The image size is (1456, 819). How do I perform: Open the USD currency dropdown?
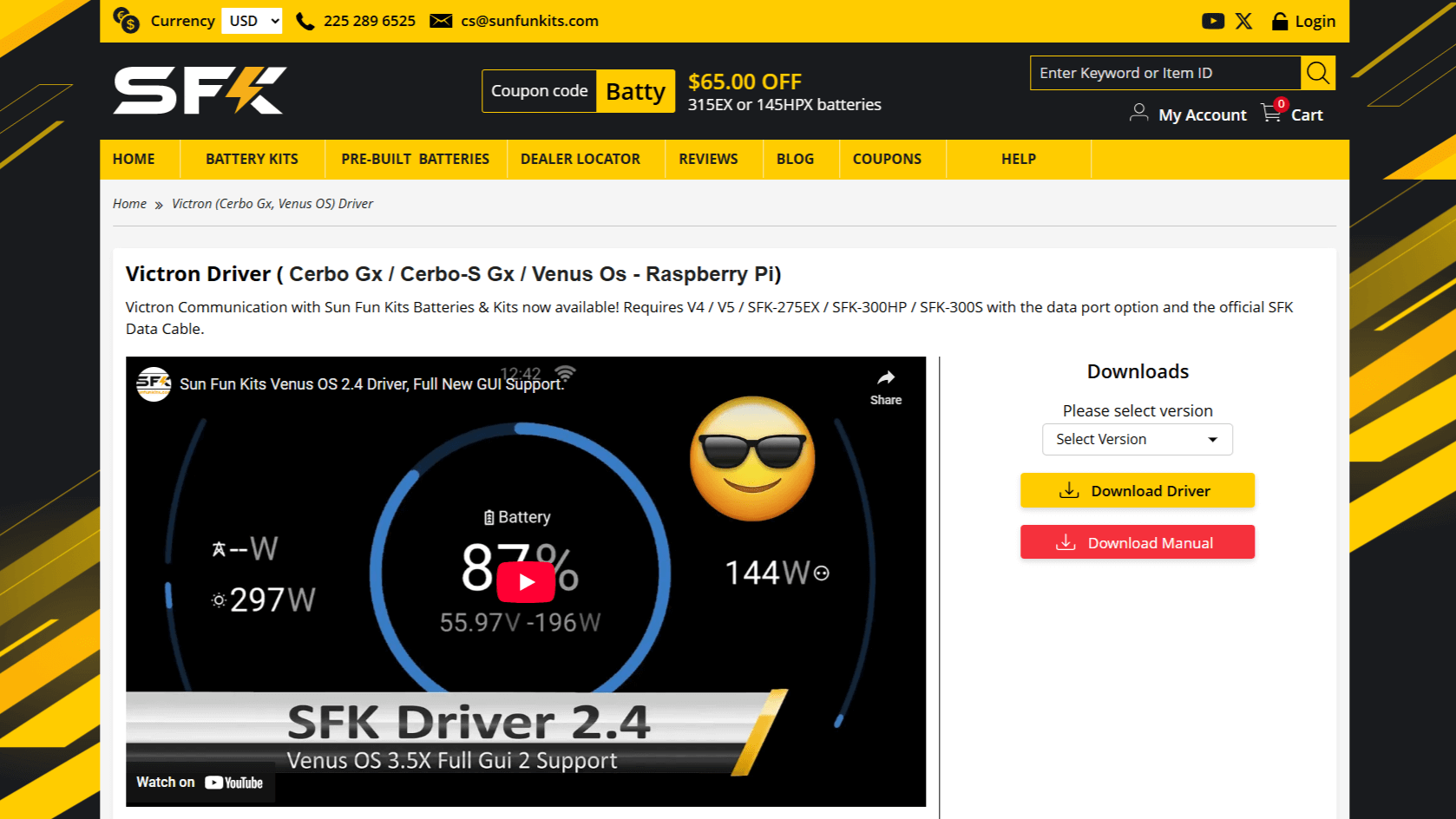[252, 21]
